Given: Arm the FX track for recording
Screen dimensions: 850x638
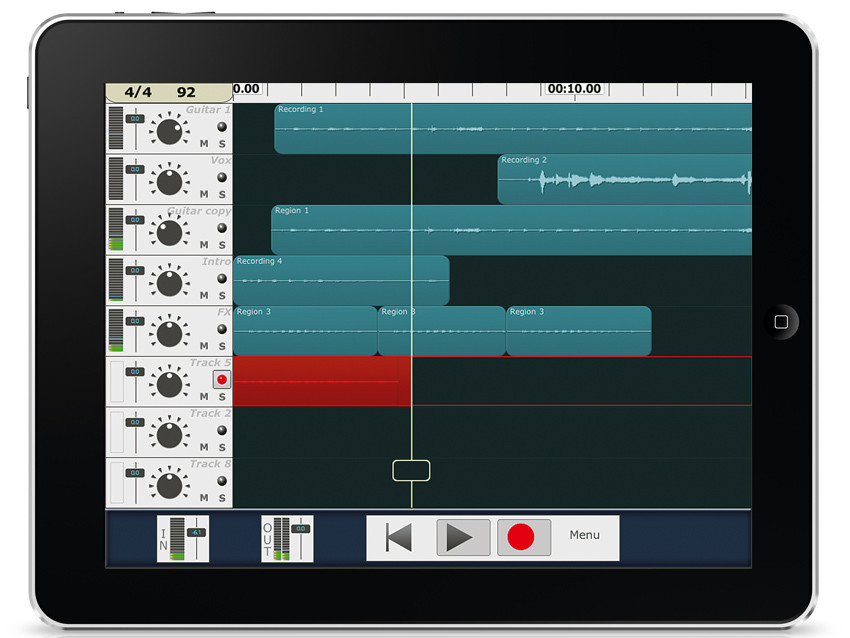Looking at the screenshot, I should pos(222,329).
